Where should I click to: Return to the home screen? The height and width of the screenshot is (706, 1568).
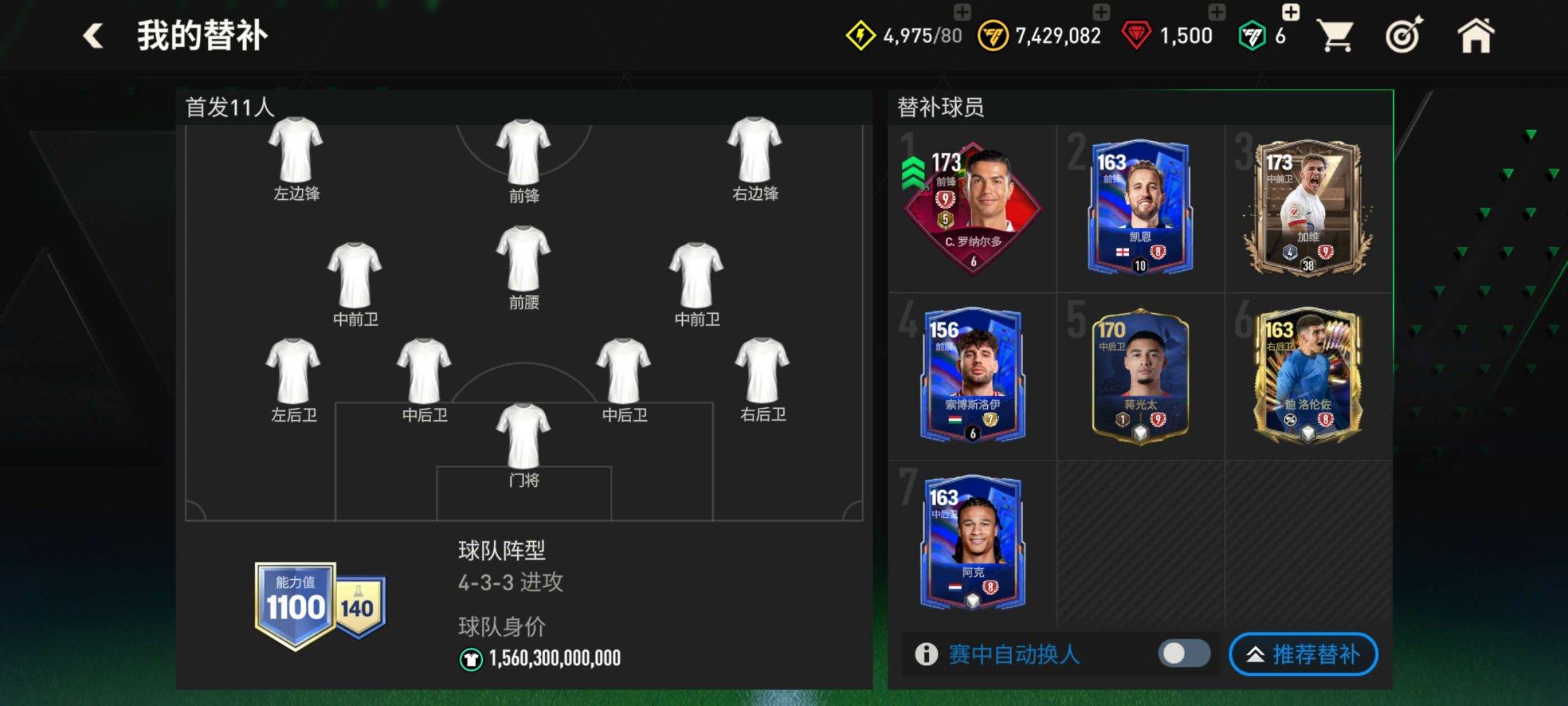tap(1476, 36)
